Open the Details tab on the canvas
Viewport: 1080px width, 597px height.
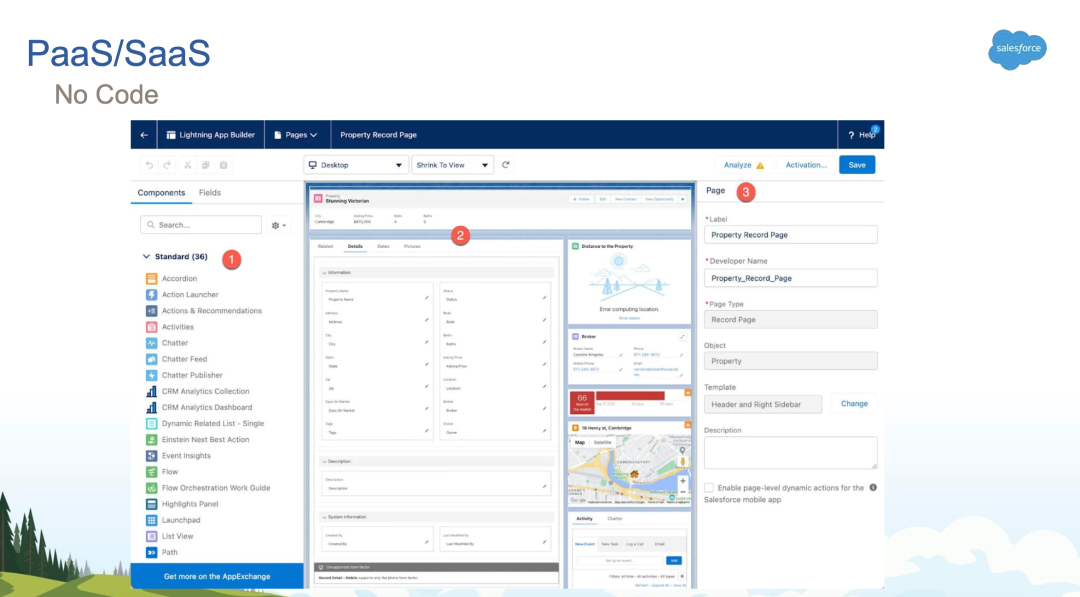355,247
